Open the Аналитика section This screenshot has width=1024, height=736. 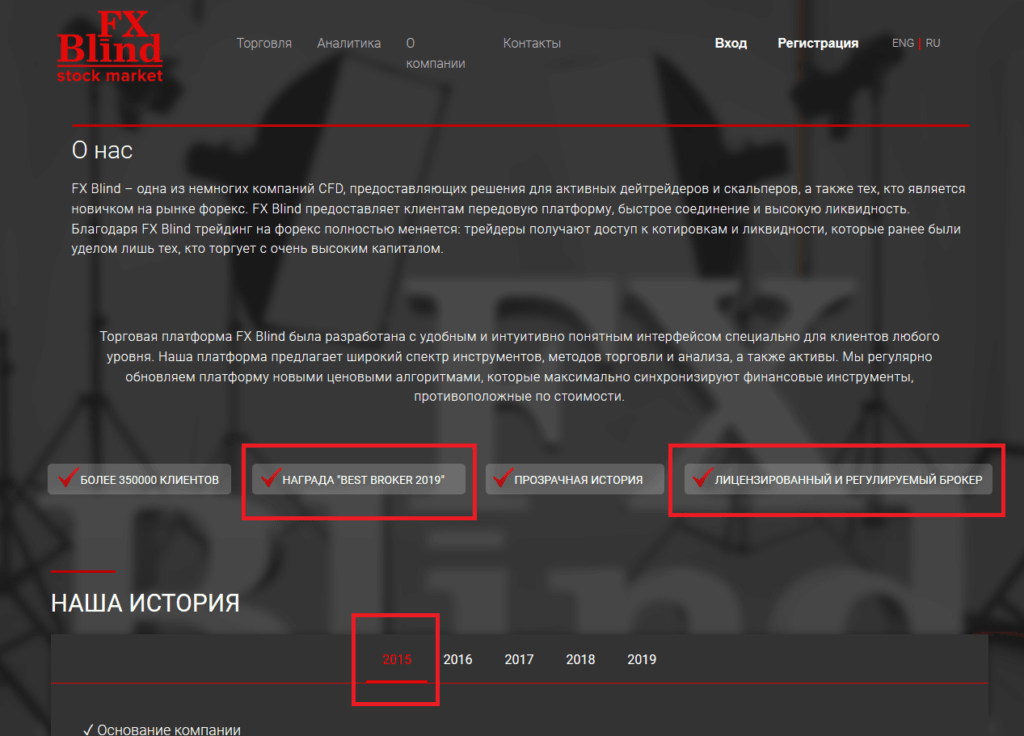point(349,43)
